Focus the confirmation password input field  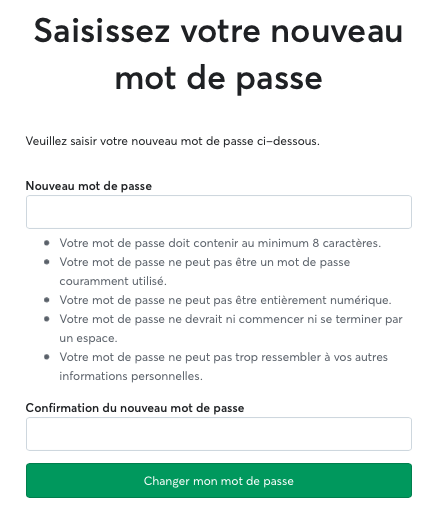[219, 434]
